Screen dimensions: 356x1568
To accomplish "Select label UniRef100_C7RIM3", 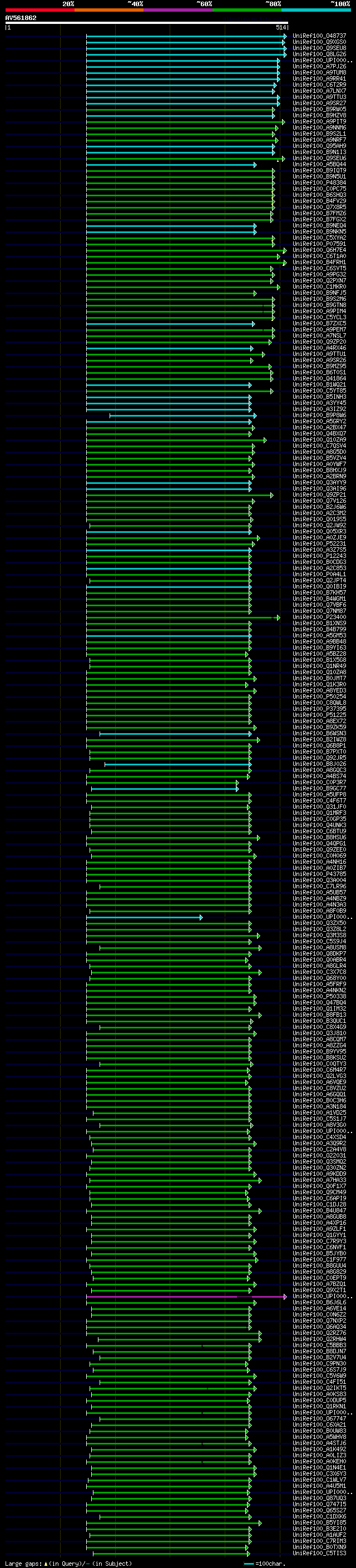I will [x=319, y=1541].
